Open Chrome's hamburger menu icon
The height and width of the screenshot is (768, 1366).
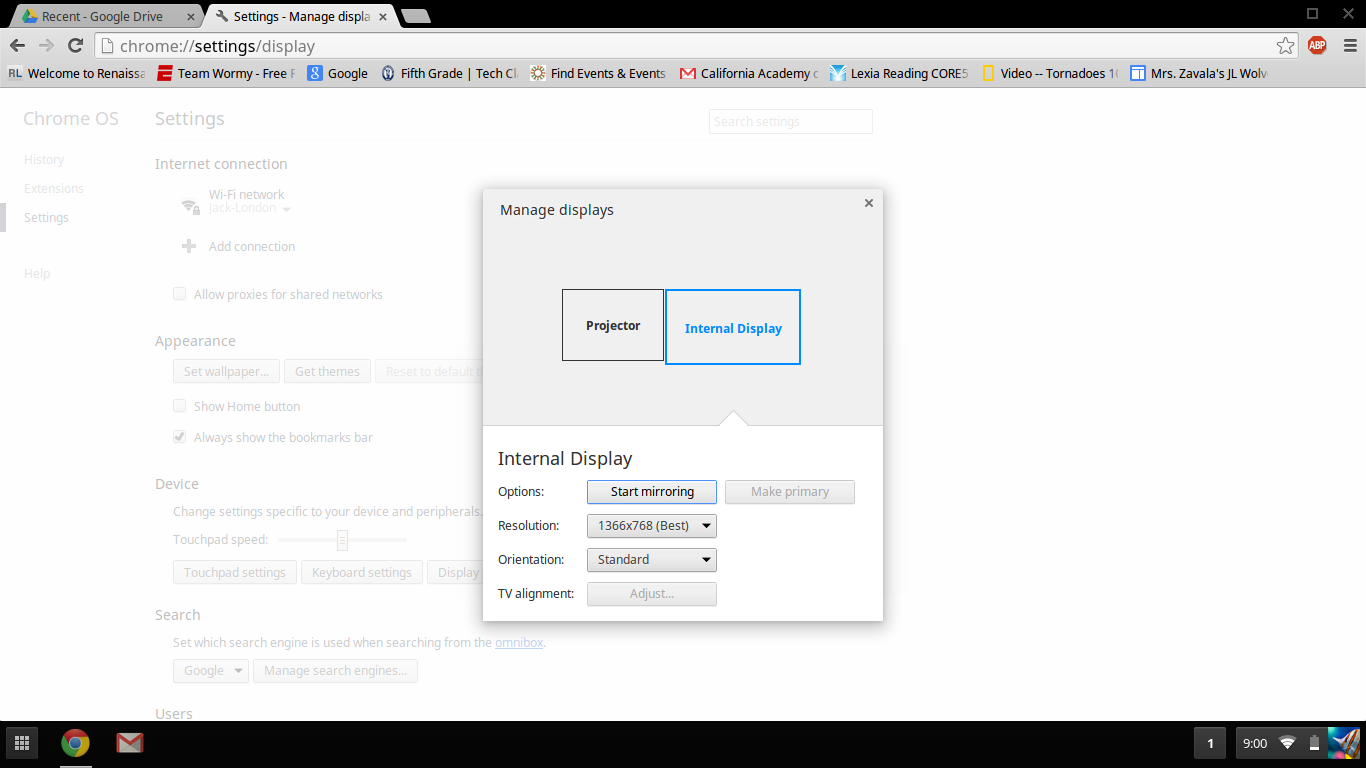1348,45
